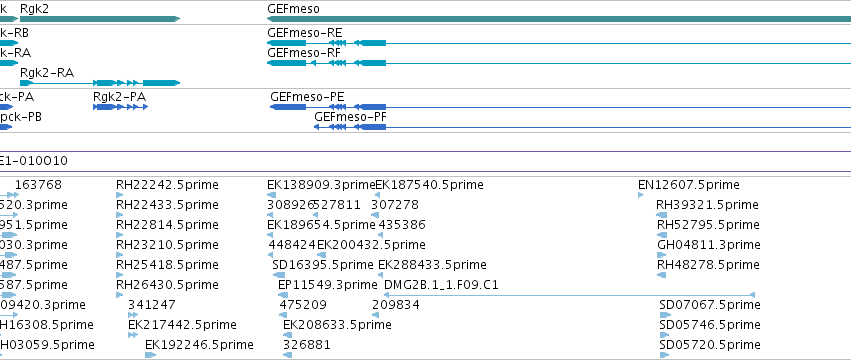Open EST RH23210.5prime
Viewport: 851px width, 360px height.
167,245
